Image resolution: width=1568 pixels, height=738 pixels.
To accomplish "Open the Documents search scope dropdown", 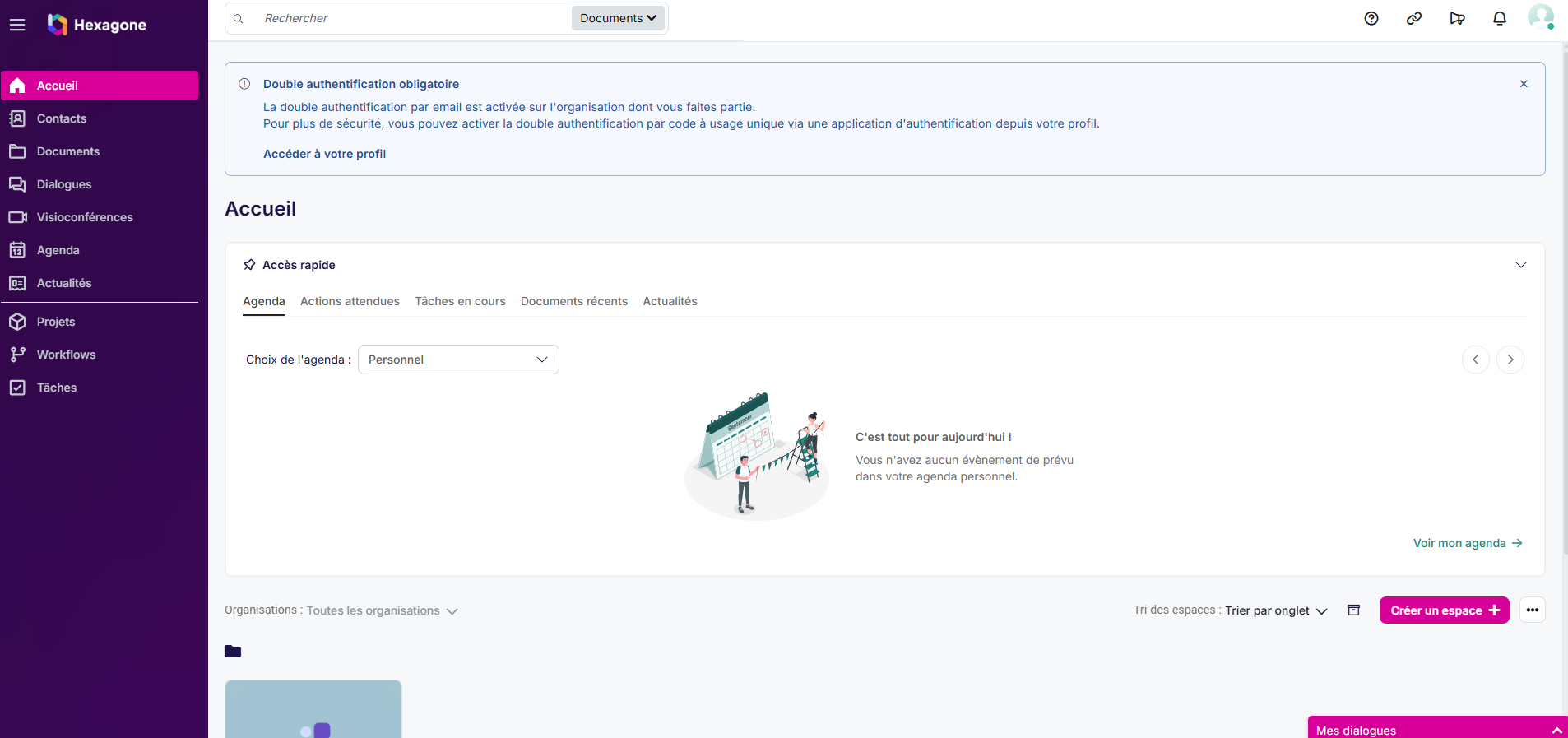I will pos(618,18).
